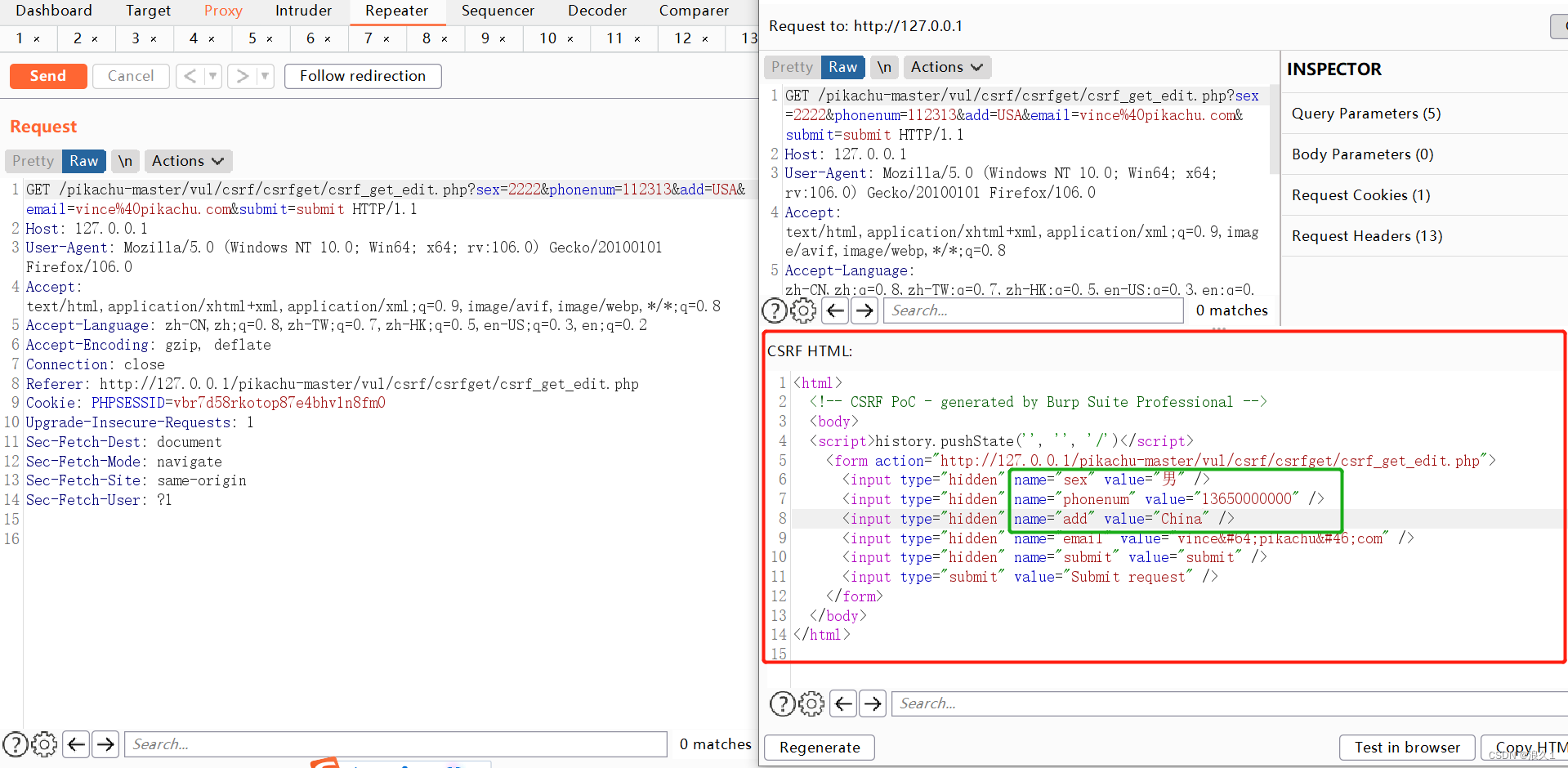Focus the Request panel search field

coord(395,744)
